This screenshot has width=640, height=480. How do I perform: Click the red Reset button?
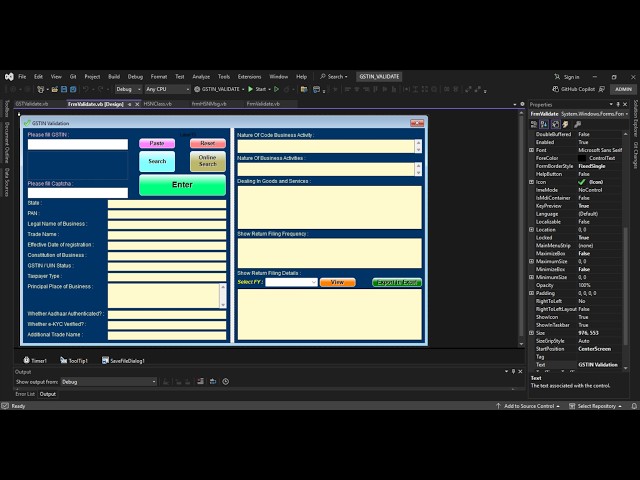point(208,143)
